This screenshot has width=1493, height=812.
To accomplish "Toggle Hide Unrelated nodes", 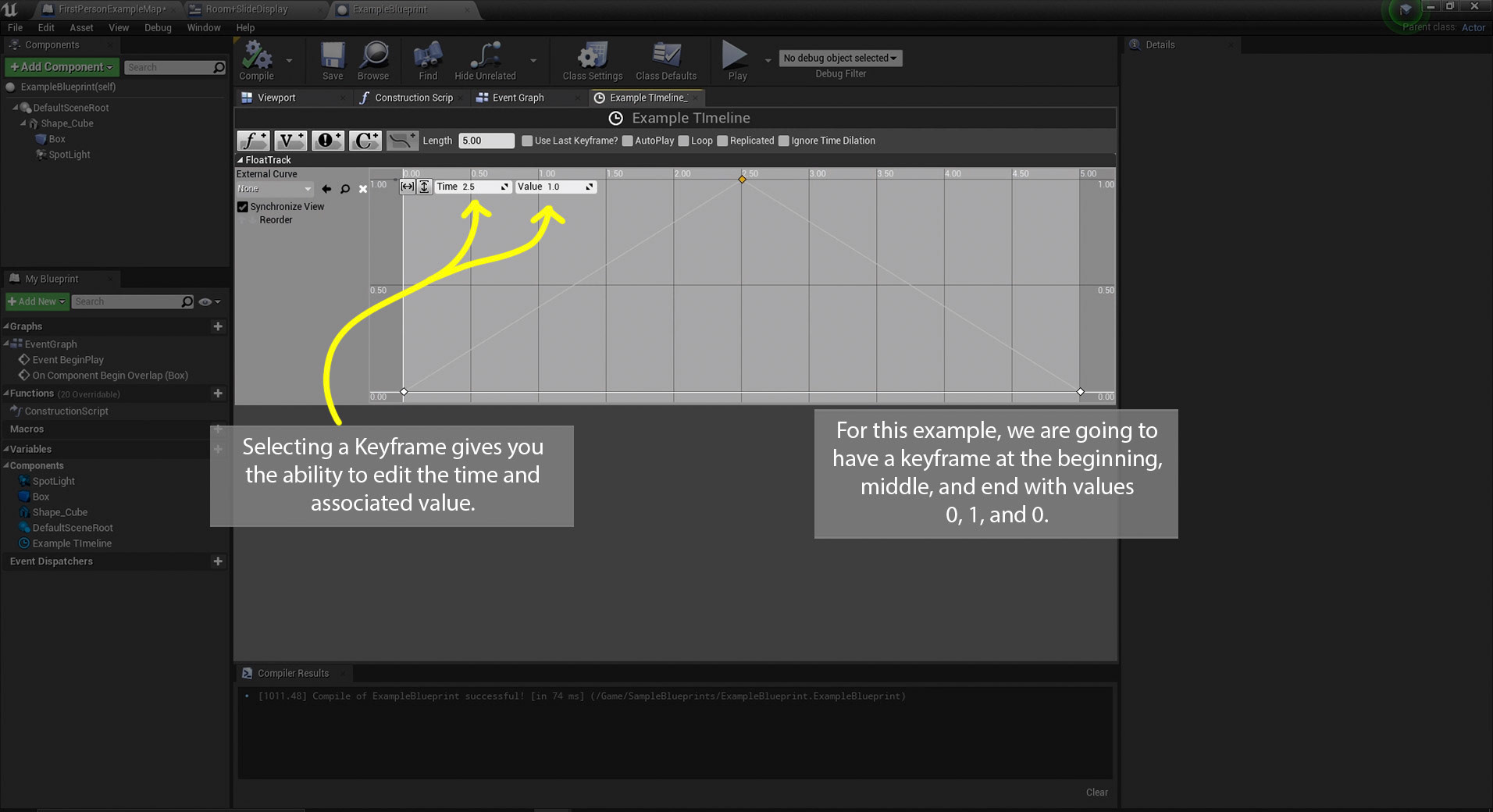I will tap(485, 61).
